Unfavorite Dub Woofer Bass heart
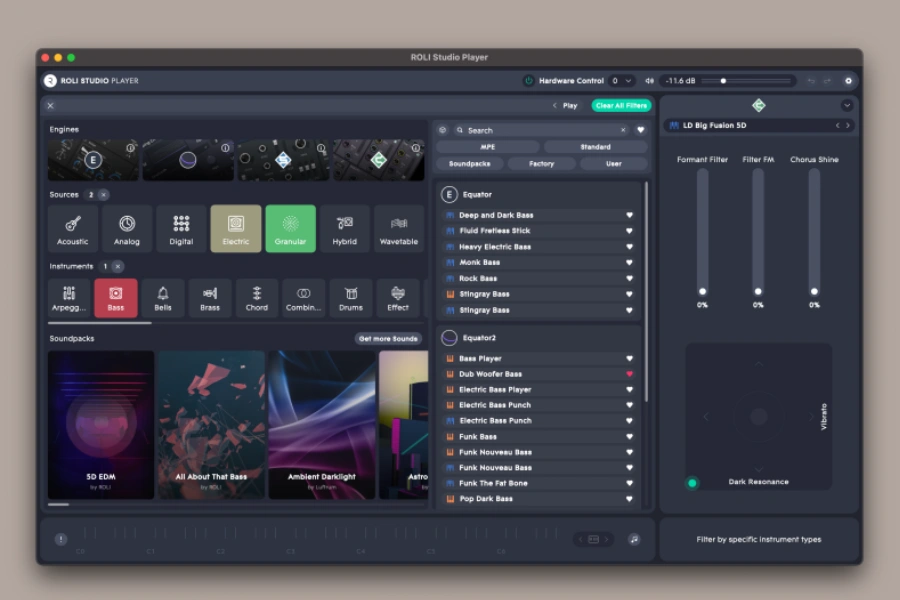The width and height of the screenshot is (900, 600). click(630, 374)
